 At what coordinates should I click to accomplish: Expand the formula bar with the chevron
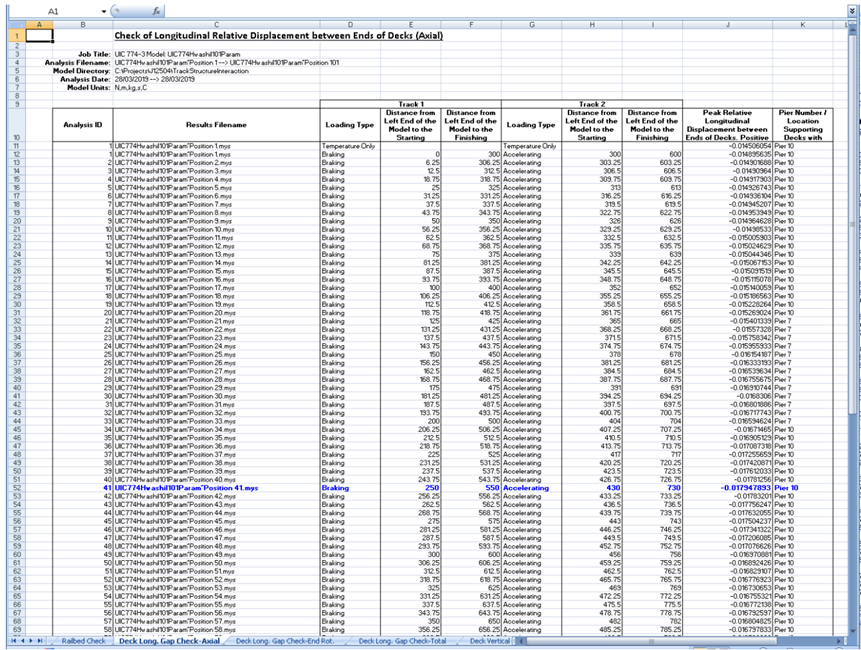(854, 9)
